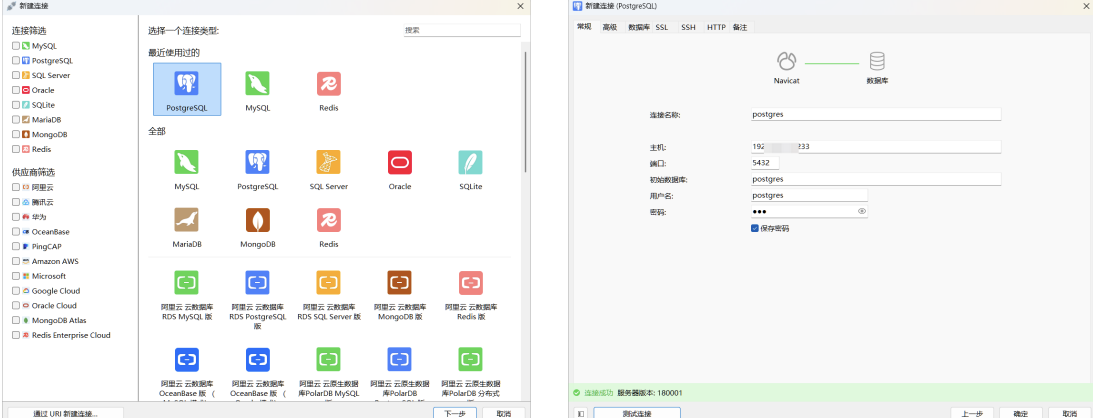Screen dimensions: 1093x418
Task: Tick the SQL Server filter checkbox
Action: 15,75
